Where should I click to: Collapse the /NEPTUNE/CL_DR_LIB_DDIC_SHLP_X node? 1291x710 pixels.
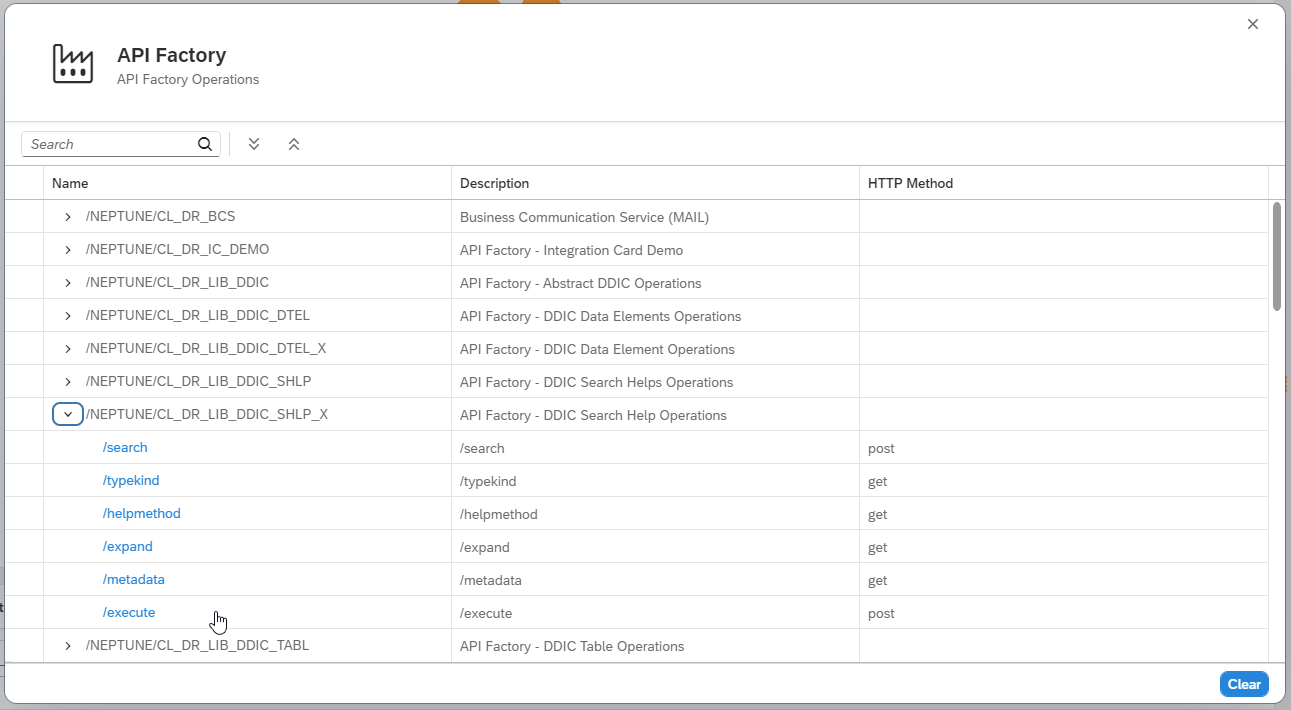pos(67,413)
